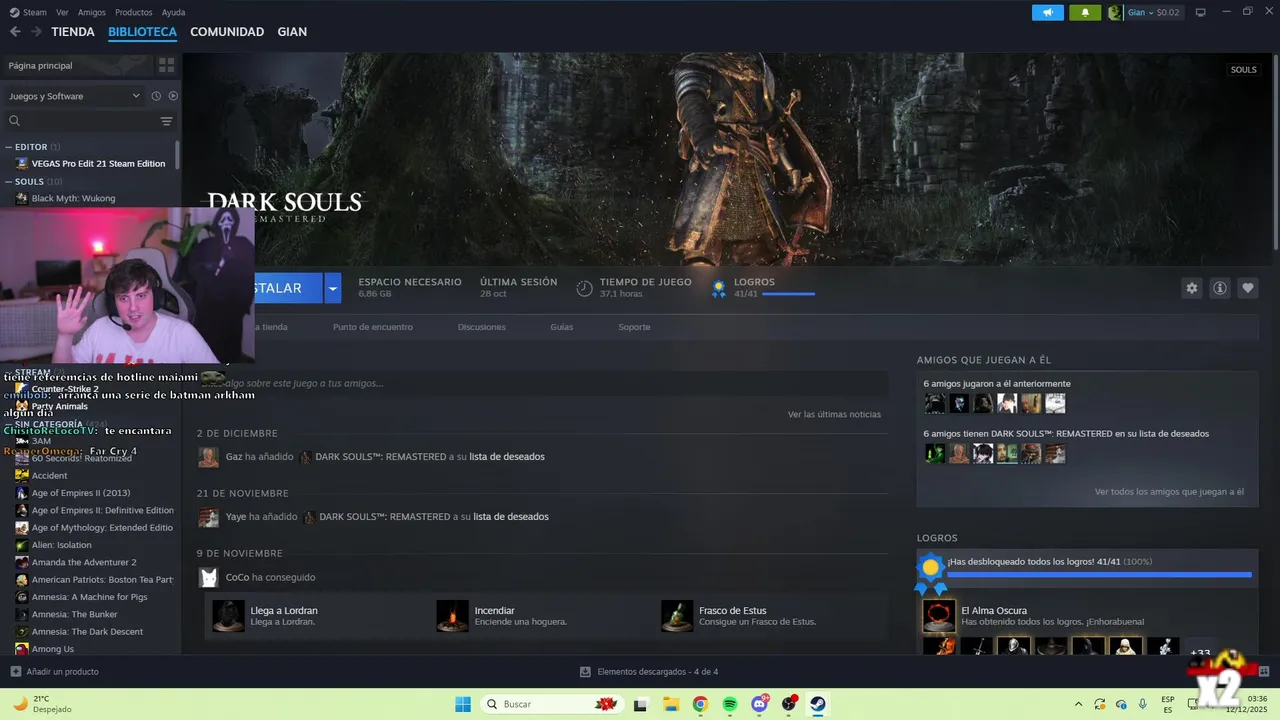Select VEGAS Pro Edit 21 Steam Edition
Screen dimensions: 1280x720
click(x=98, y=163)
